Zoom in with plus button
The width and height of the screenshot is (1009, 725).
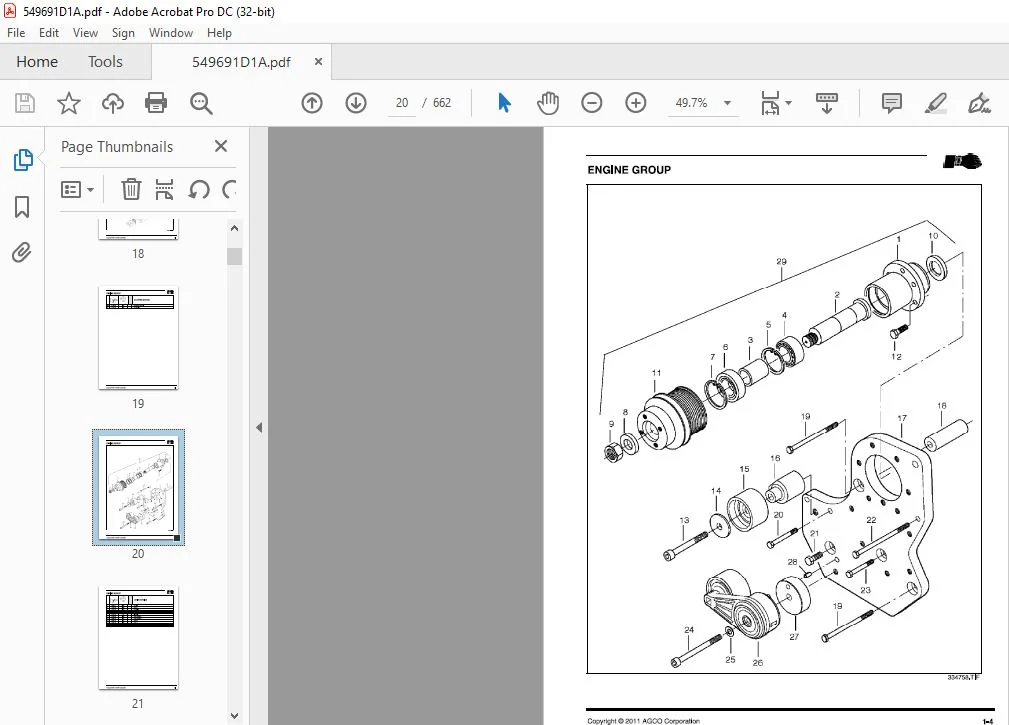636,103
